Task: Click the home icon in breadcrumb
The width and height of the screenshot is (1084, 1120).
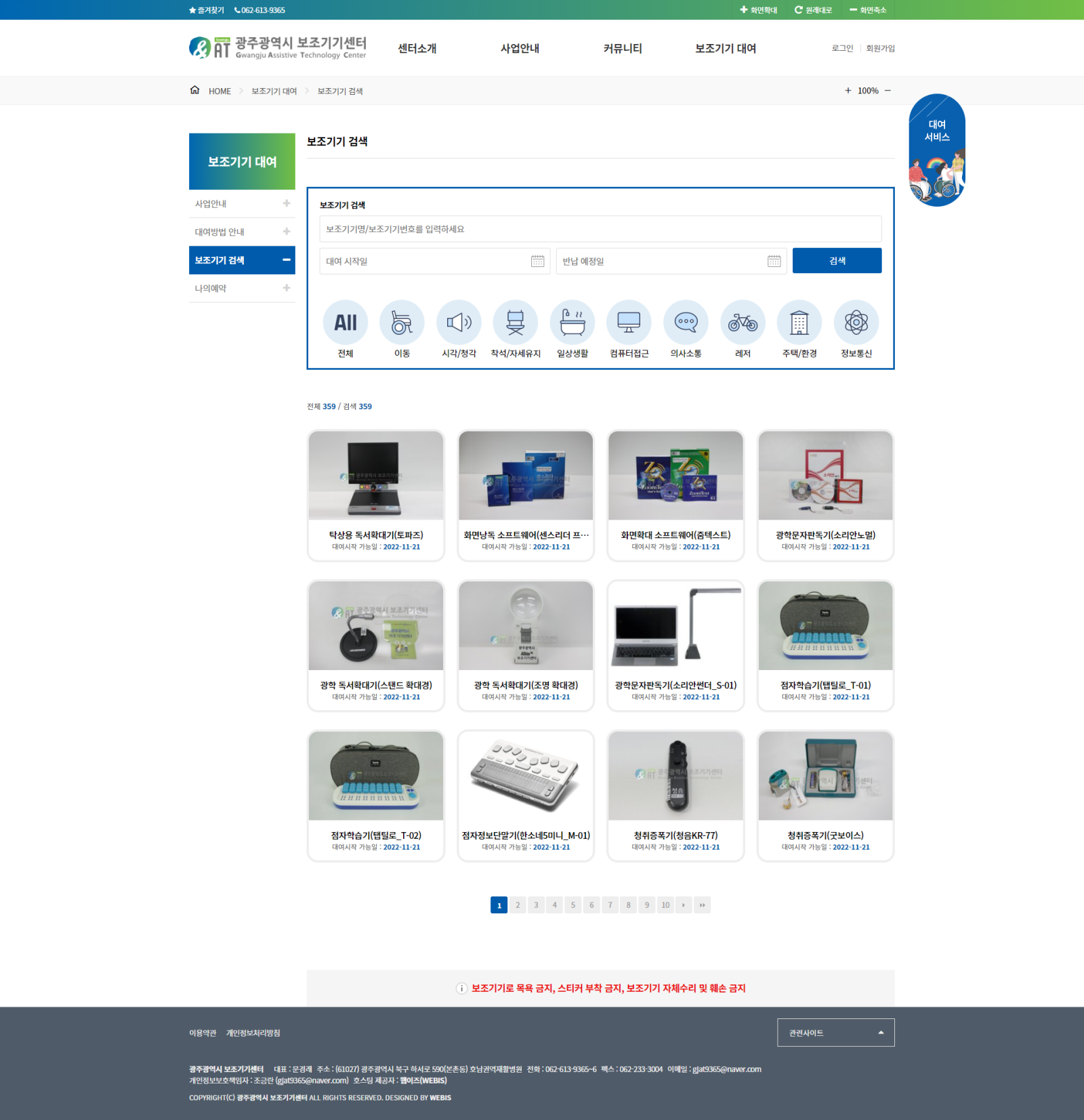Action: pyautogui.click(x=195, y=90)
